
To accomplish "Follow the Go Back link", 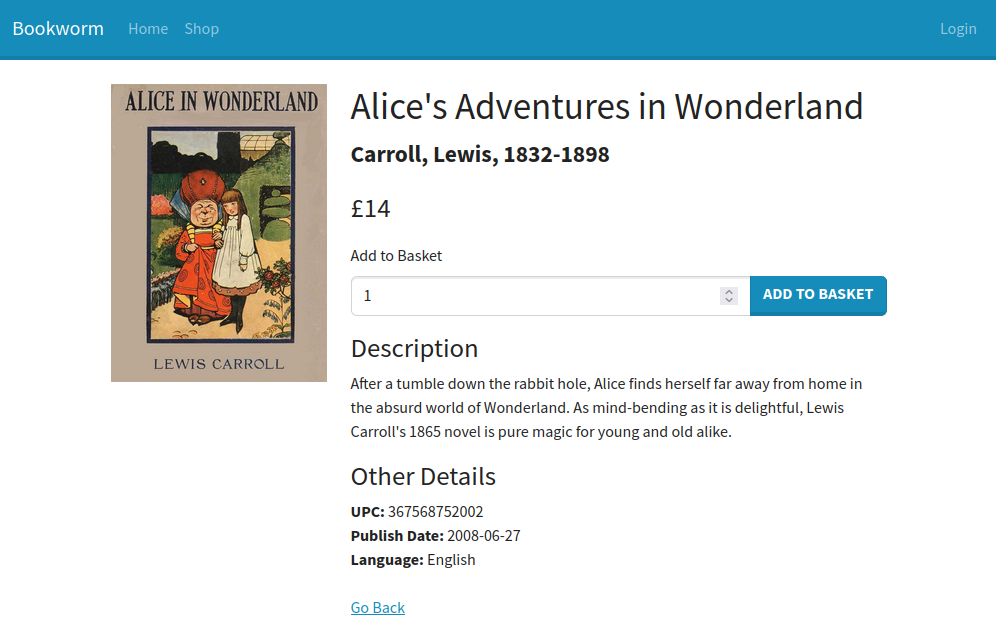I will [x=377, y=608].
